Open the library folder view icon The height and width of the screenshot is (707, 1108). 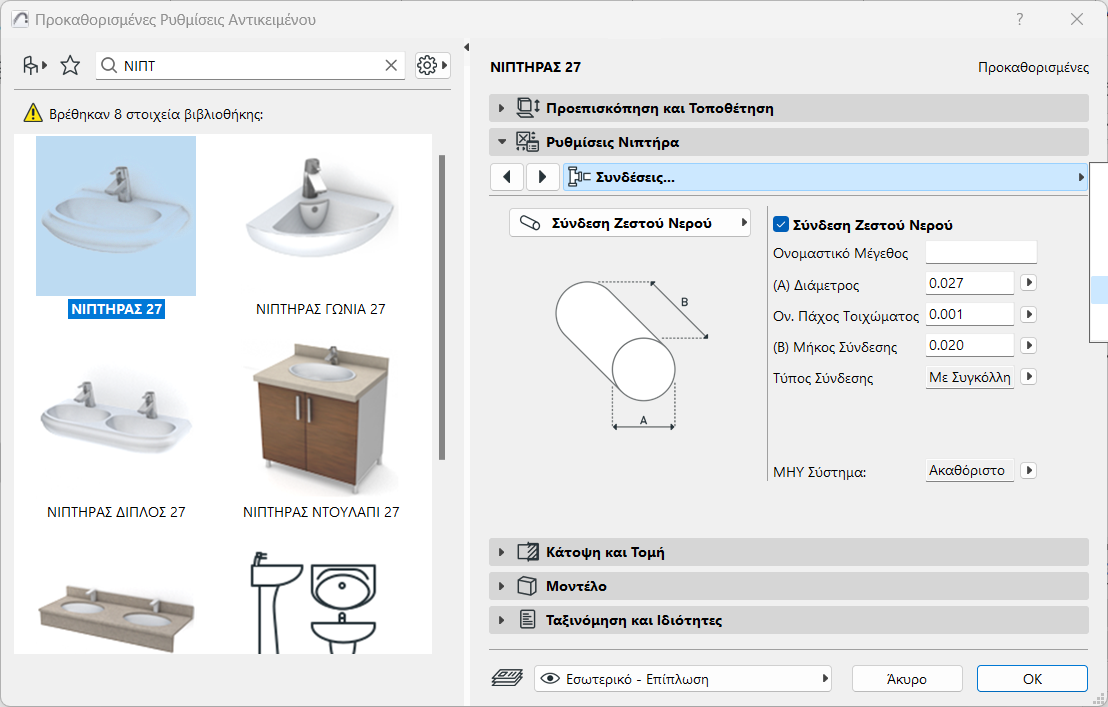tap(33, 66)
